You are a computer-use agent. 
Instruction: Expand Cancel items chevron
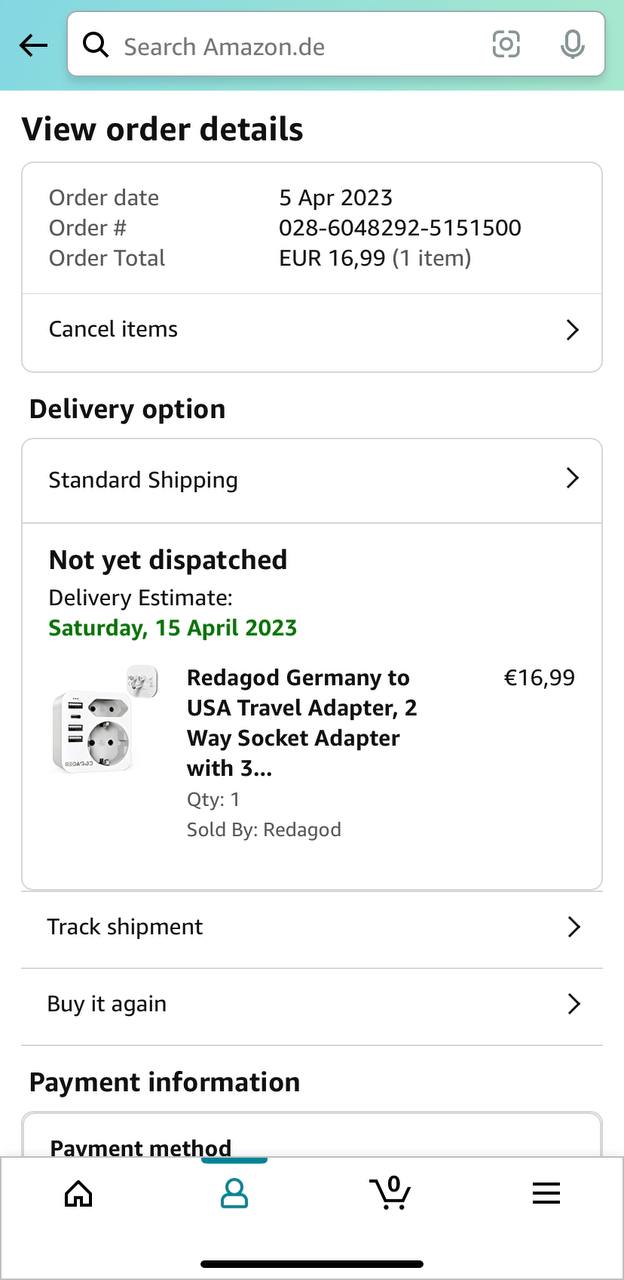[572, 330]
